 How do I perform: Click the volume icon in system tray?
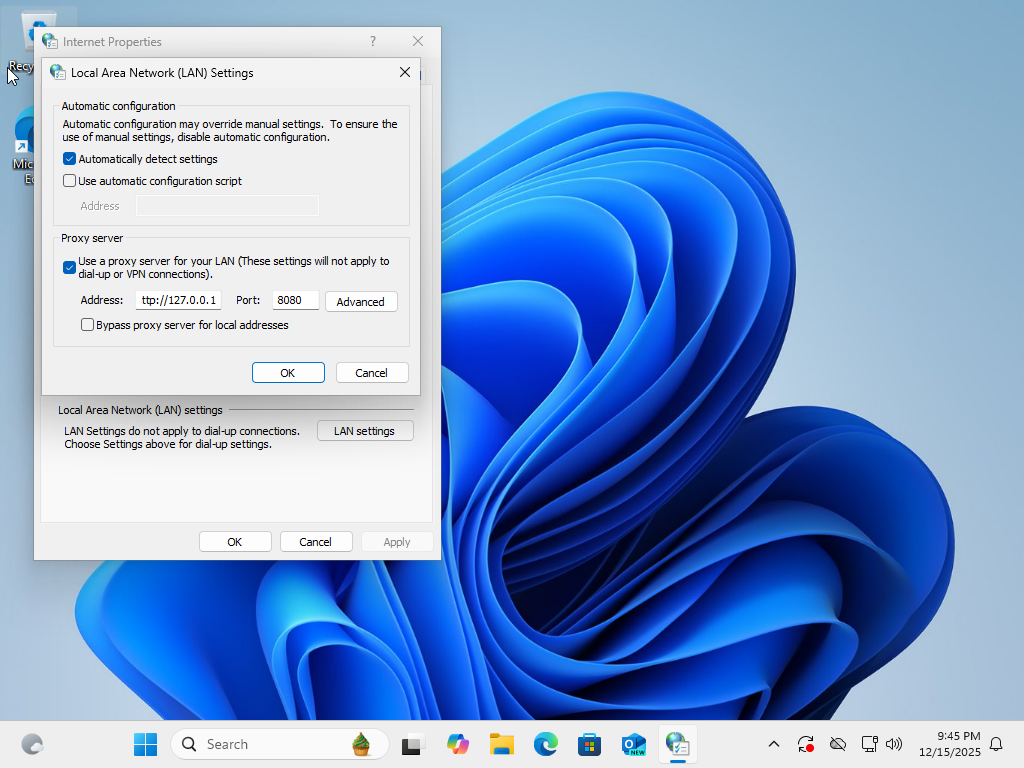[x=894, y=744]
